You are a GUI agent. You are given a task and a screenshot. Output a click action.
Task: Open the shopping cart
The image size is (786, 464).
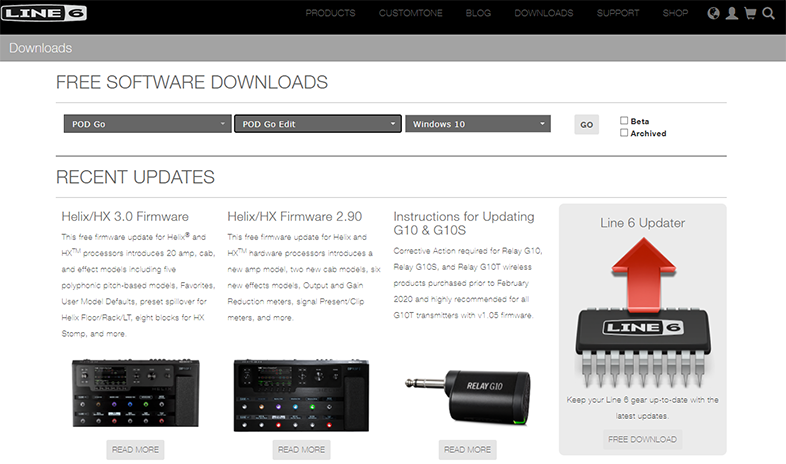750,14
